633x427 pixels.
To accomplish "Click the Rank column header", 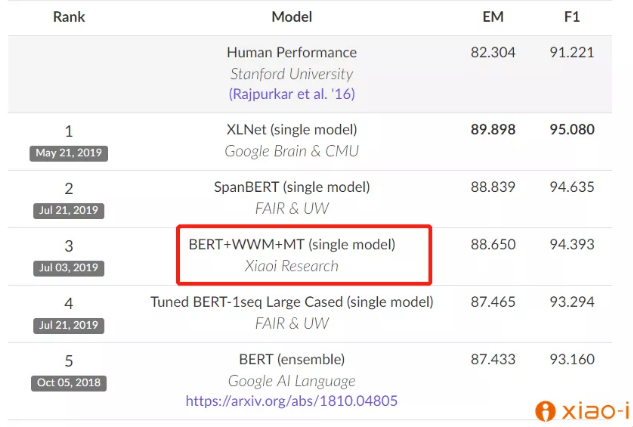I will point(69,17).
